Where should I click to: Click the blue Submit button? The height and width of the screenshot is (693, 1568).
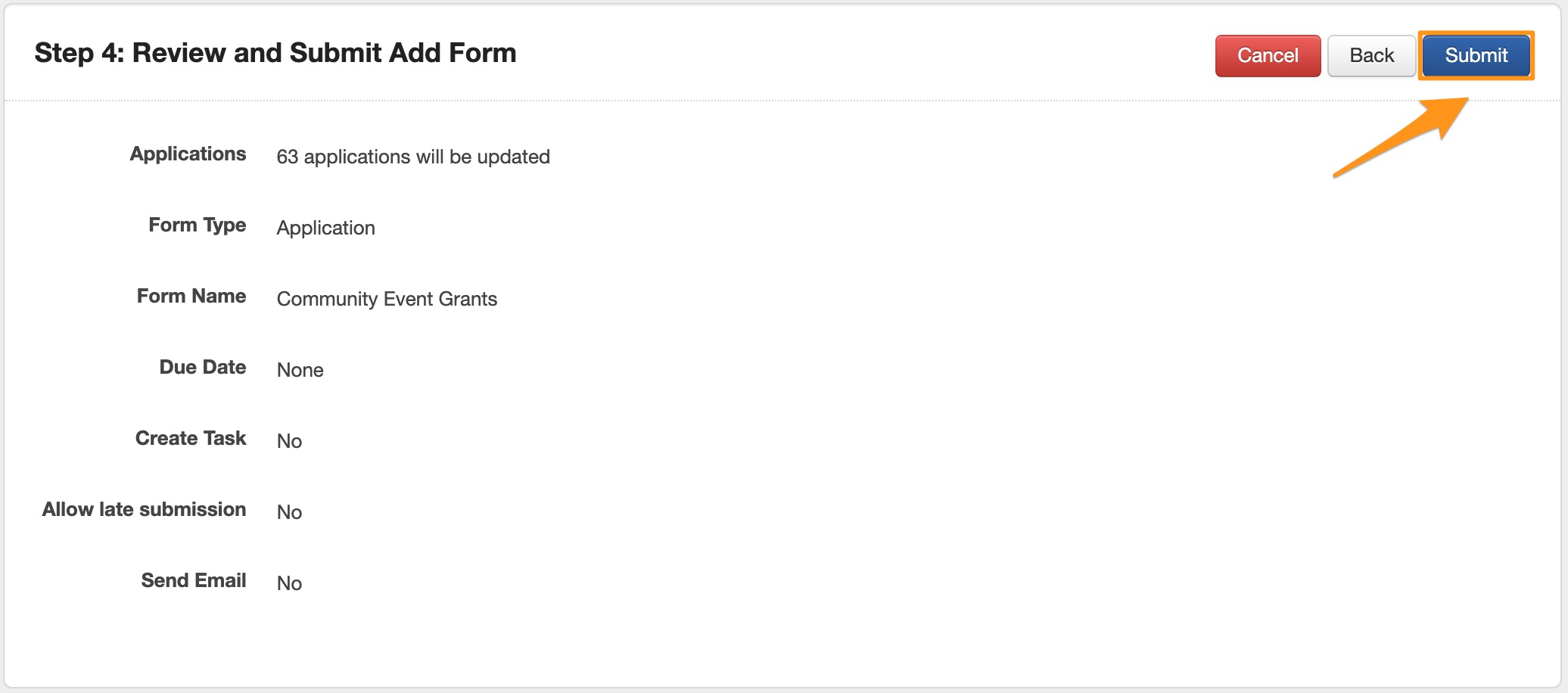(1476, 55)
